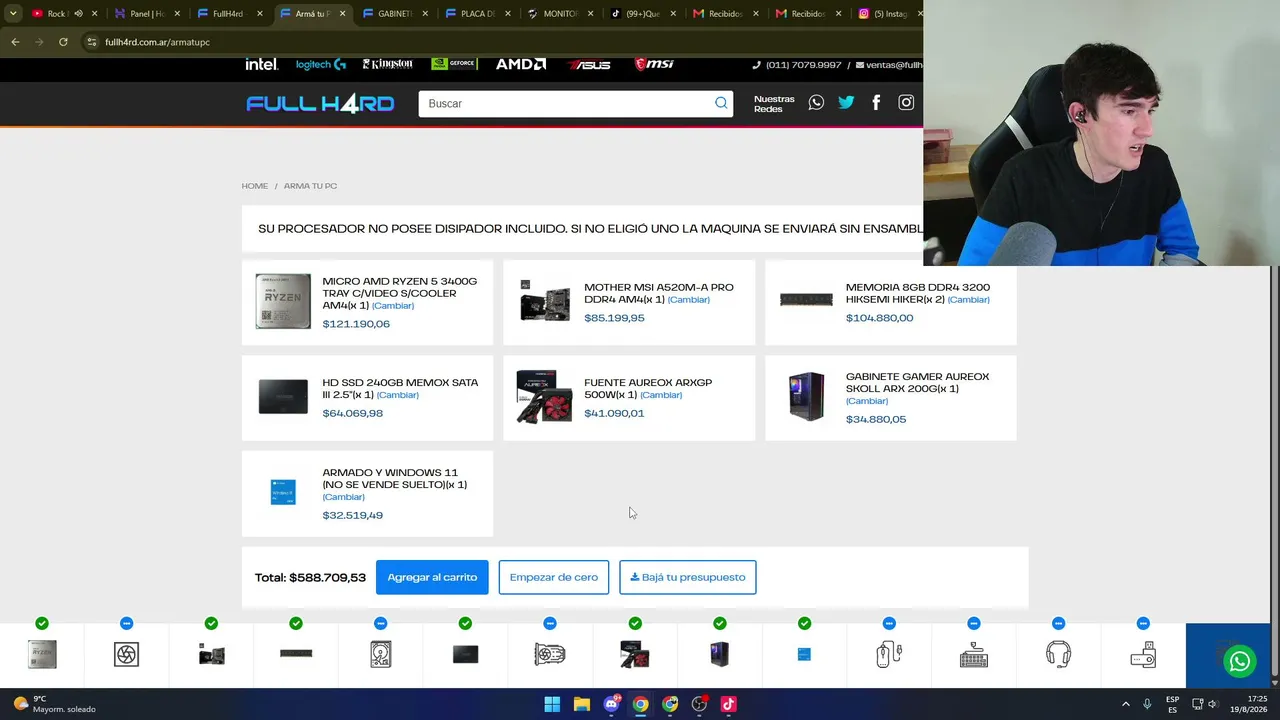Select the processor step in the bottom component bar
Viewport: 1280px width, 720px height.
point(42,655)
